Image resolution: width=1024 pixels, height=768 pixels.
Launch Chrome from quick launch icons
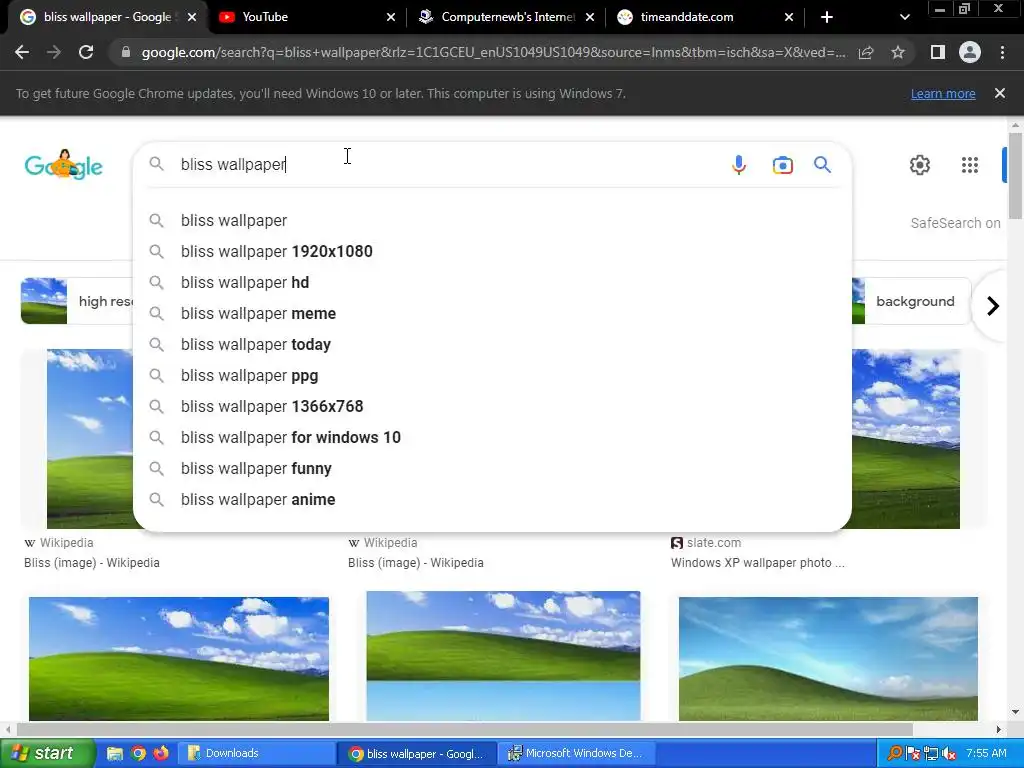point(138,753)
